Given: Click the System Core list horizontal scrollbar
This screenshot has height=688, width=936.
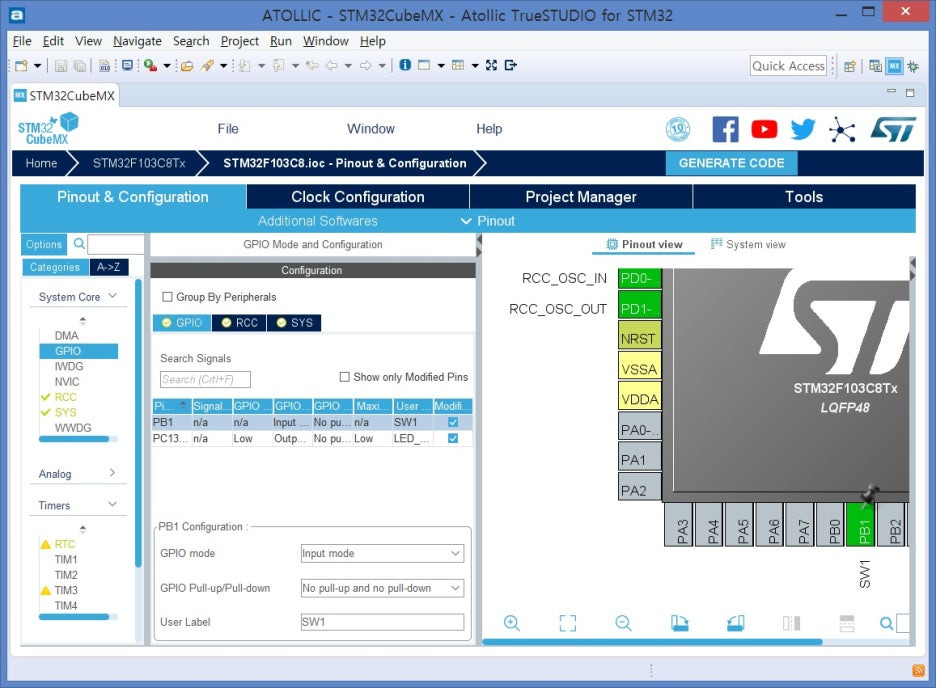Looking at the screenshot, I should 74,439.
